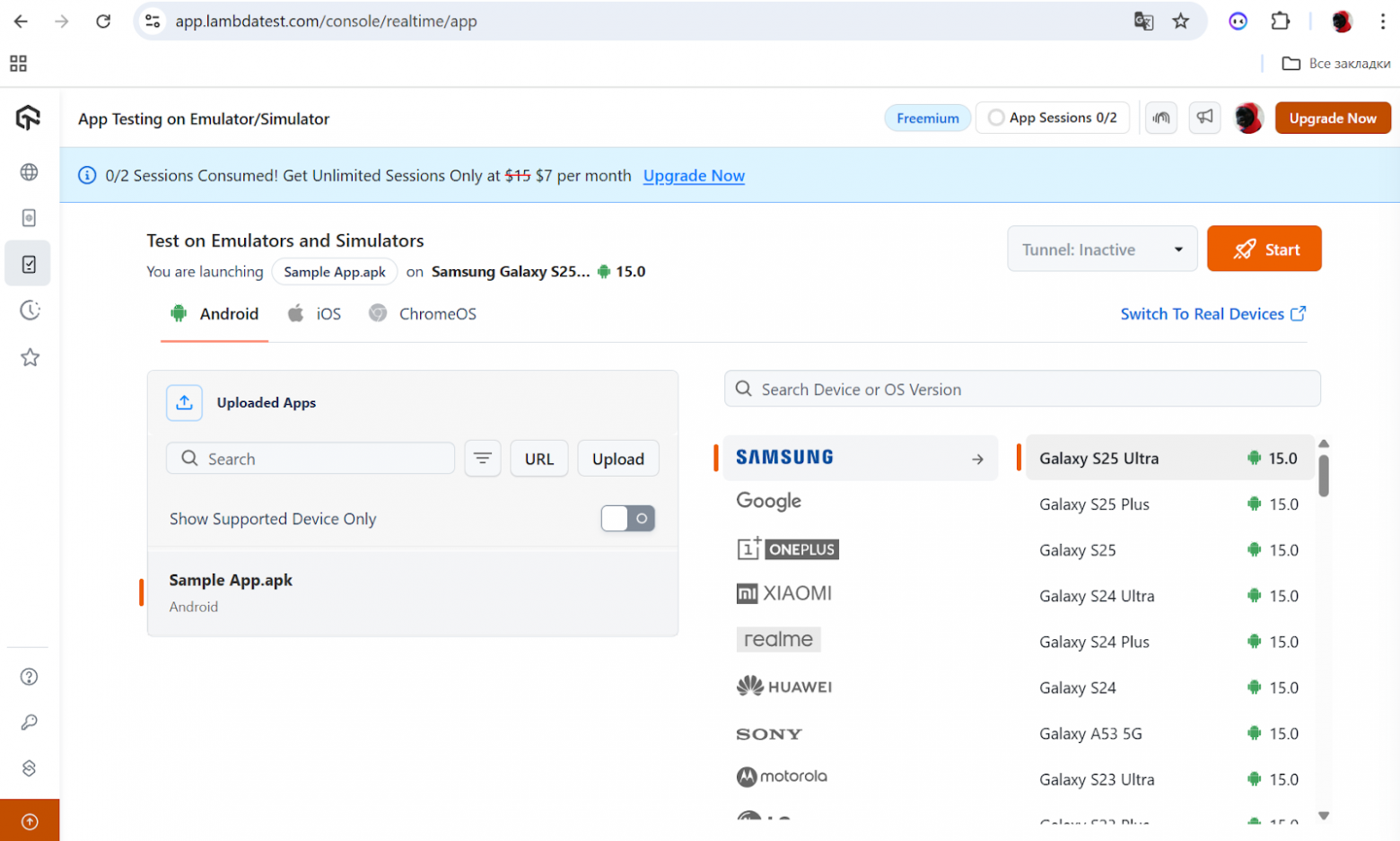This screenshot has height=841, width=1400.
Task: Focus the Search Device or OS Version field
Action: (1022, 389)
